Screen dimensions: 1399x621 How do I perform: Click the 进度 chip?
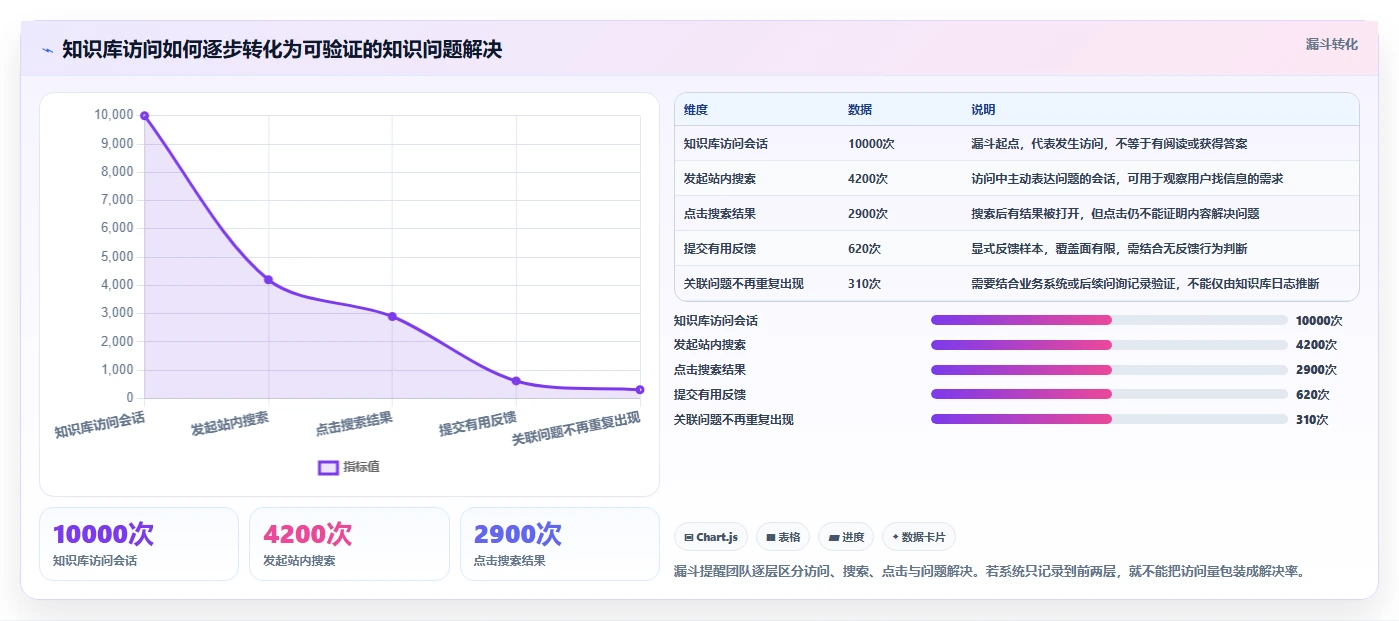coord(846,537)
